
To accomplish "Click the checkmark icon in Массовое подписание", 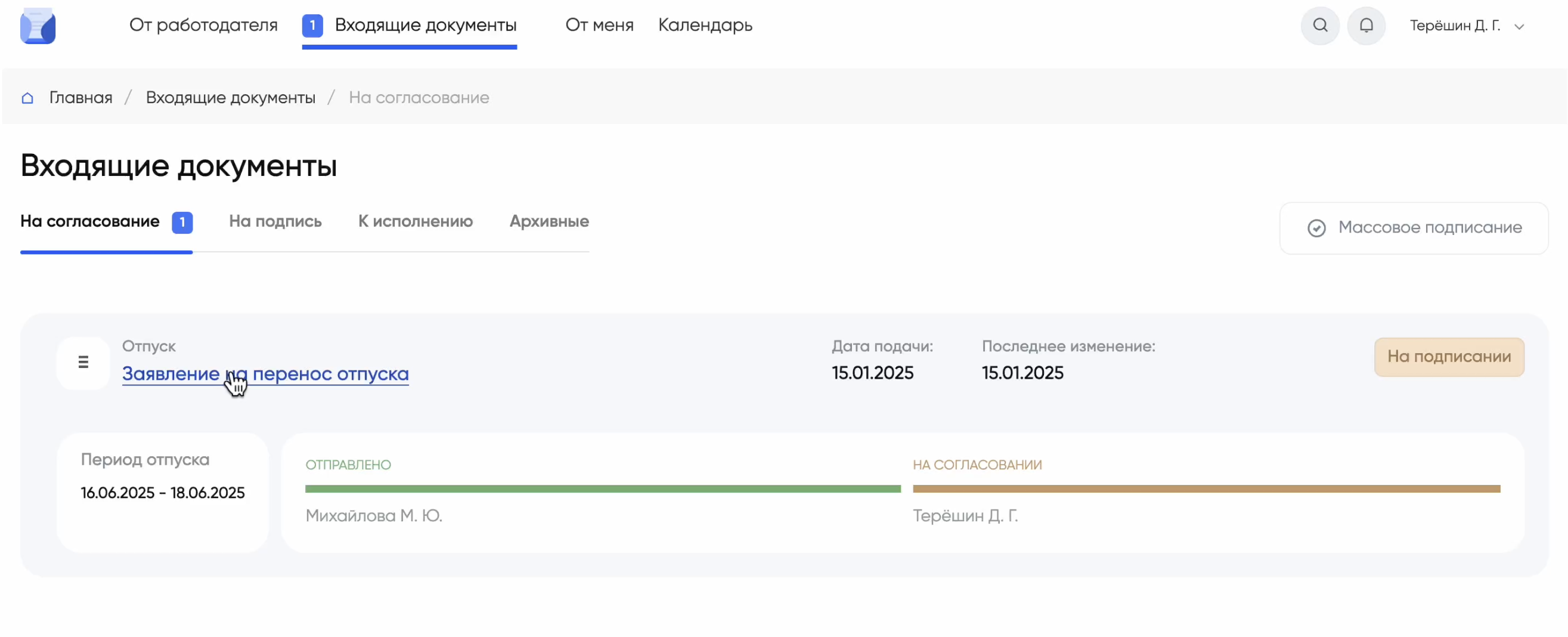I will pos(1316,228).
